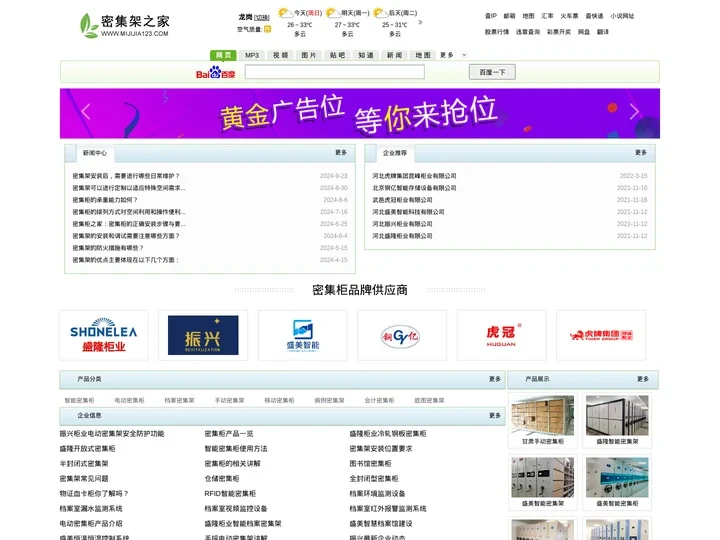
Task: Open the 企业推荐 panel tab
Action: click(395, 153)
